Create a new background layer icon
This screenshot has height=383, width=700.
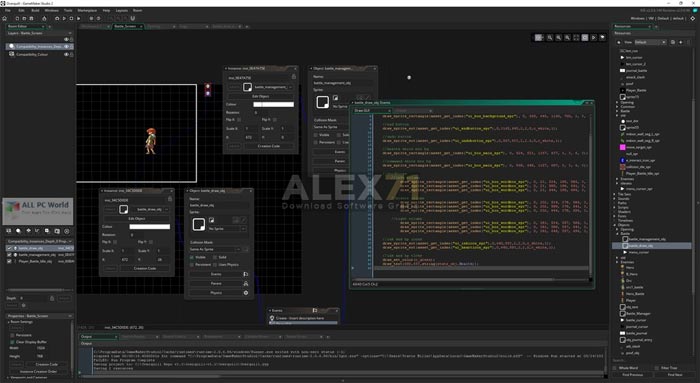pyautogui.click(x=8, y=231)
